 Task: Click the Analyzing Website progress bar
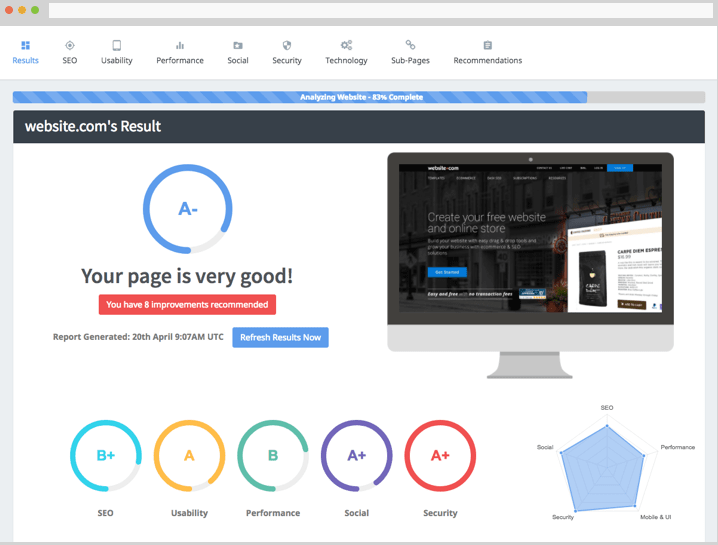point(359,98)
